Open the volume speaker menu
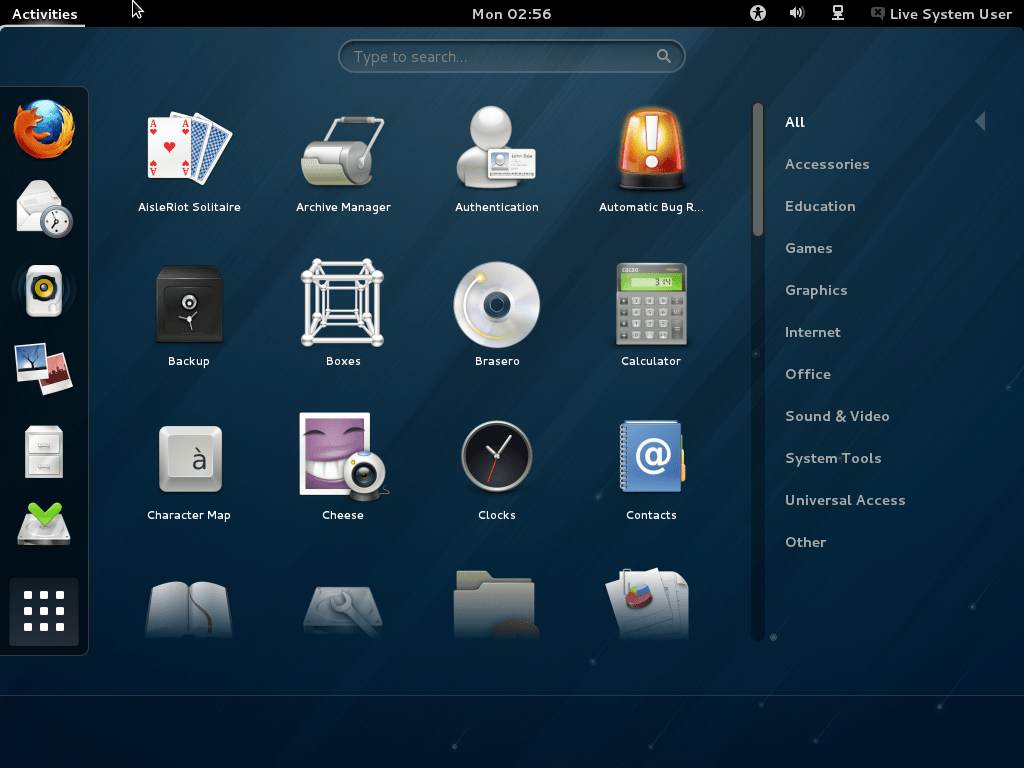 point(797,13)
